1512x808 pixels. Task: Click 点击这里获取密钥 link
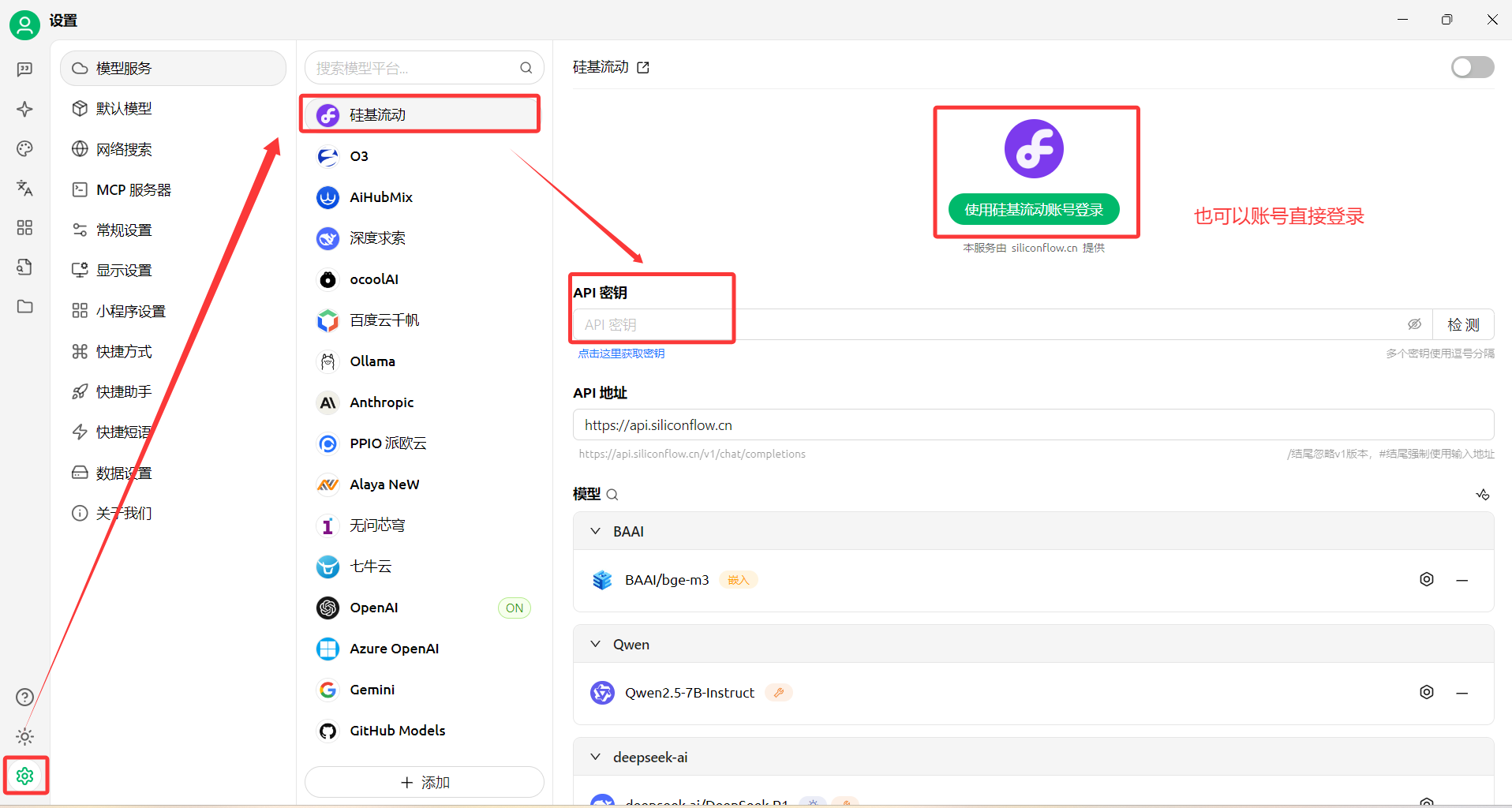(x=621, y=353)
